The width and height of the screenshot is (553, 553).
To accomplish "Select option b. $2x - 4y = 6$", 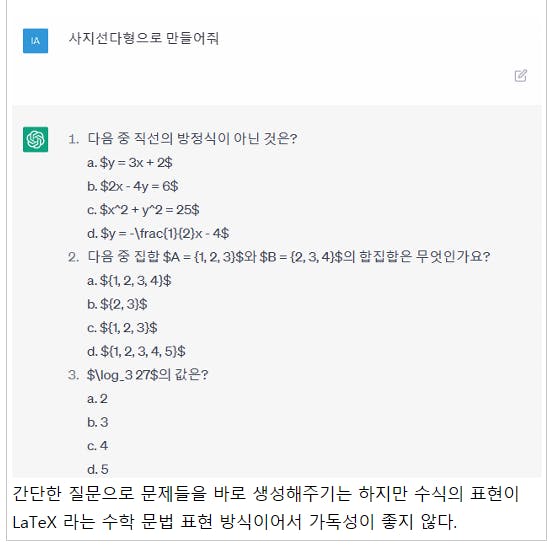I will pyautogui.click(x=133, y=186).
